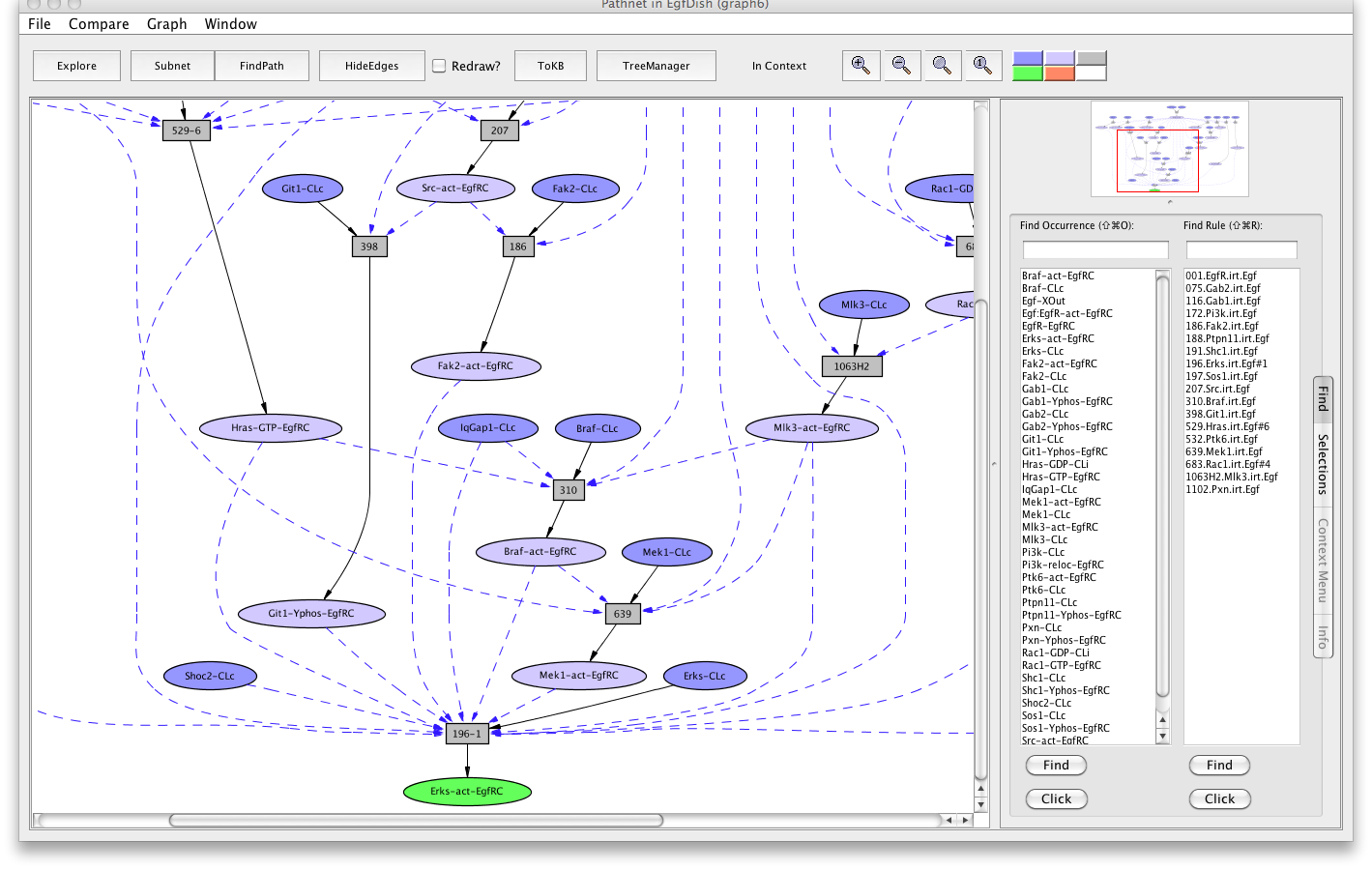1372x870 pixels.
Task: Click the graph vertical scrollbar thumb
Action: (x=980, y=539)
